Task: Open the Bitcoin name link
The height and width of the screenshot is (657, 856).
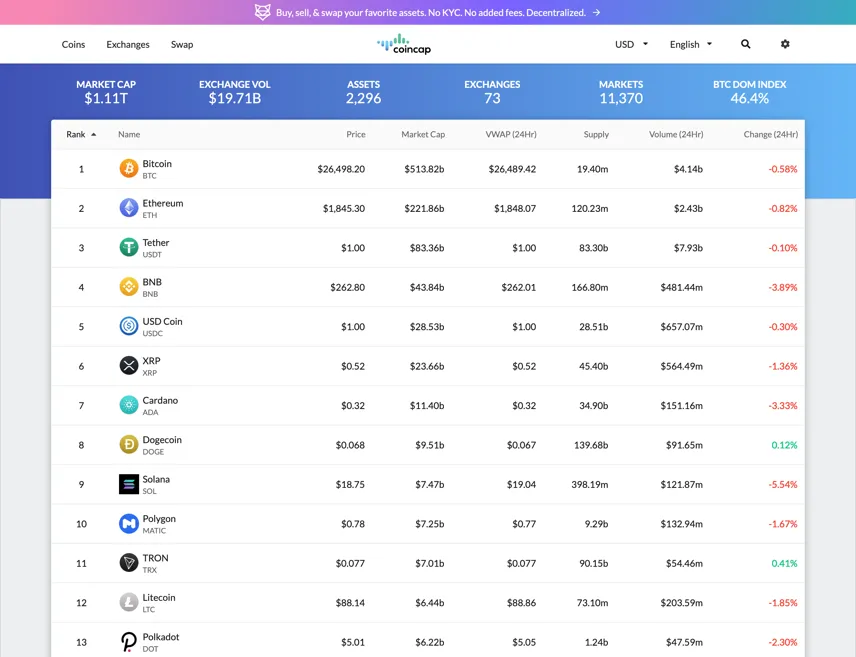Action: 157,163
